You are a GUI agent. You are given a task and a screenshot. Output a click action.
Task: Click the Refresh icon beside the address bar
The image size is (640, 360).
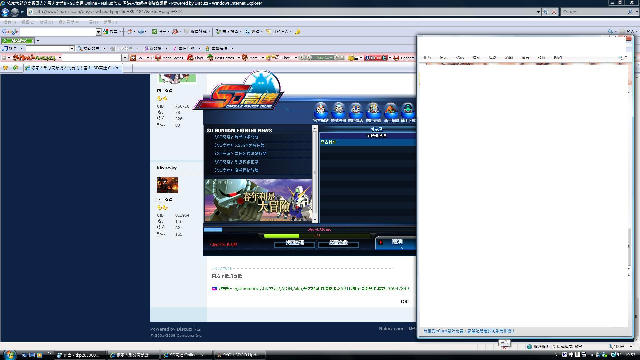coord(546,12)
